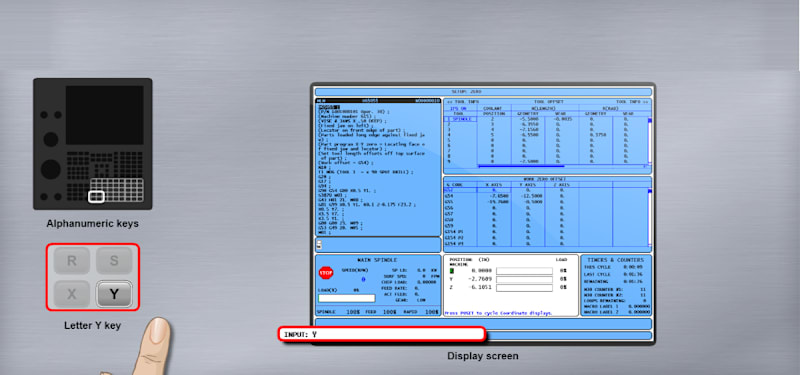Click the 'Display screen' caption

point(483,356)
